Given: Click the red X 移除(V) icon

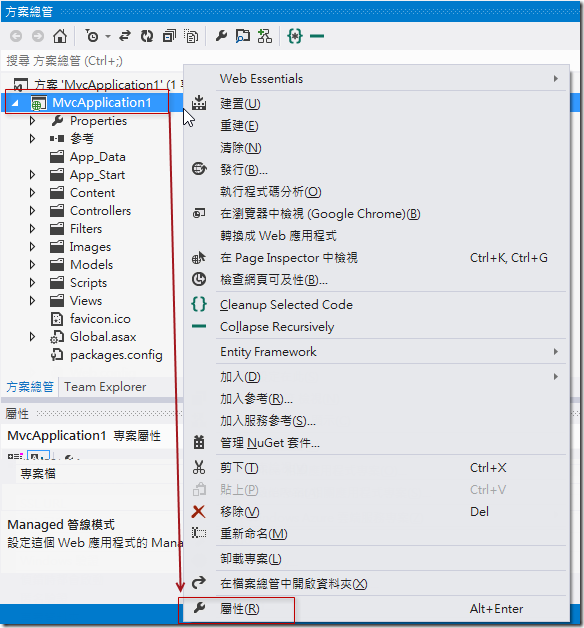Looking at the screenshot, I should click(x=199, y=511).
